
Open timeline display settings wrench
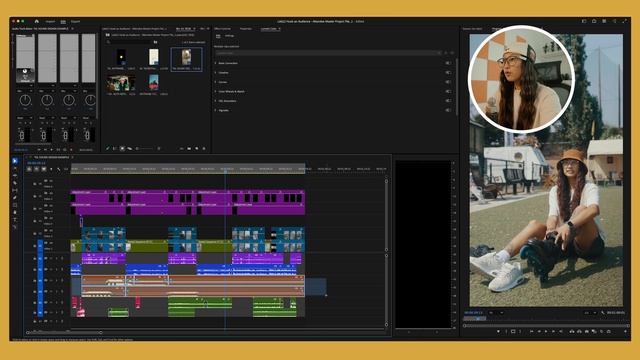(x=58, y=169)
